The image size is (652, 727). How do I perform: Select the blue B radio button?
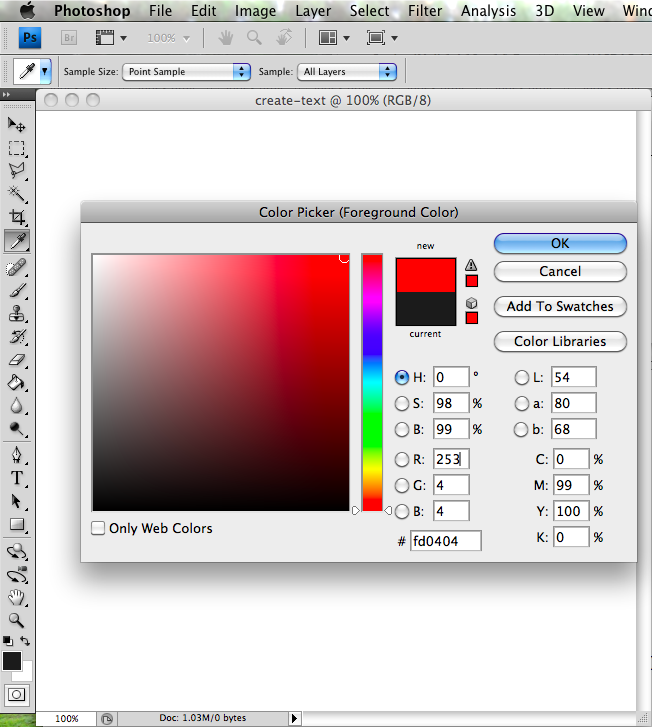coord(402,511)
